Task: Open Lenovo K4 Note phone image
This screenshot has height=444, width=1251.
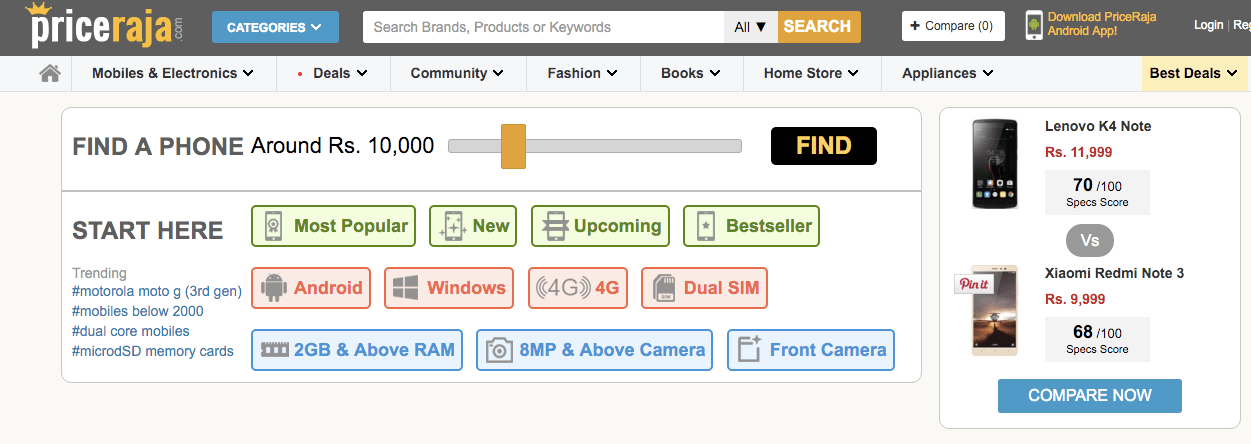Action: 994,164
